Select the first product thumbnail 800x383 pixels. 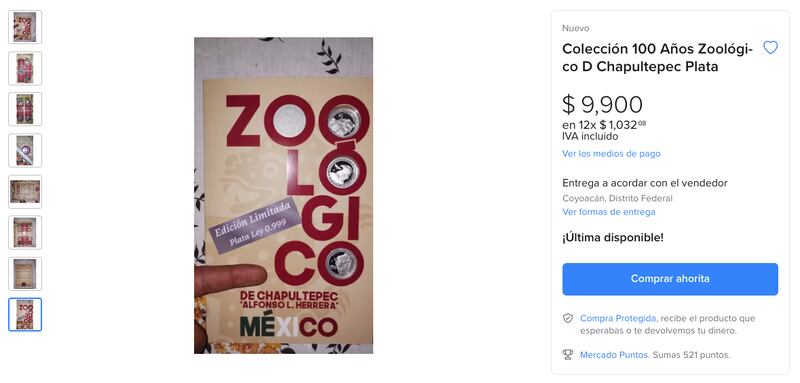pyautogui.click(x=25, y=27)
